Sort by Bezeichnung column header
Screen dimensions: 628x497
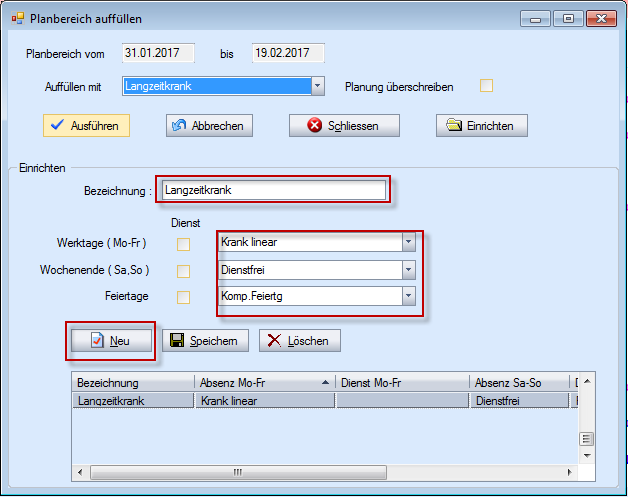click(x=133, y=383)
